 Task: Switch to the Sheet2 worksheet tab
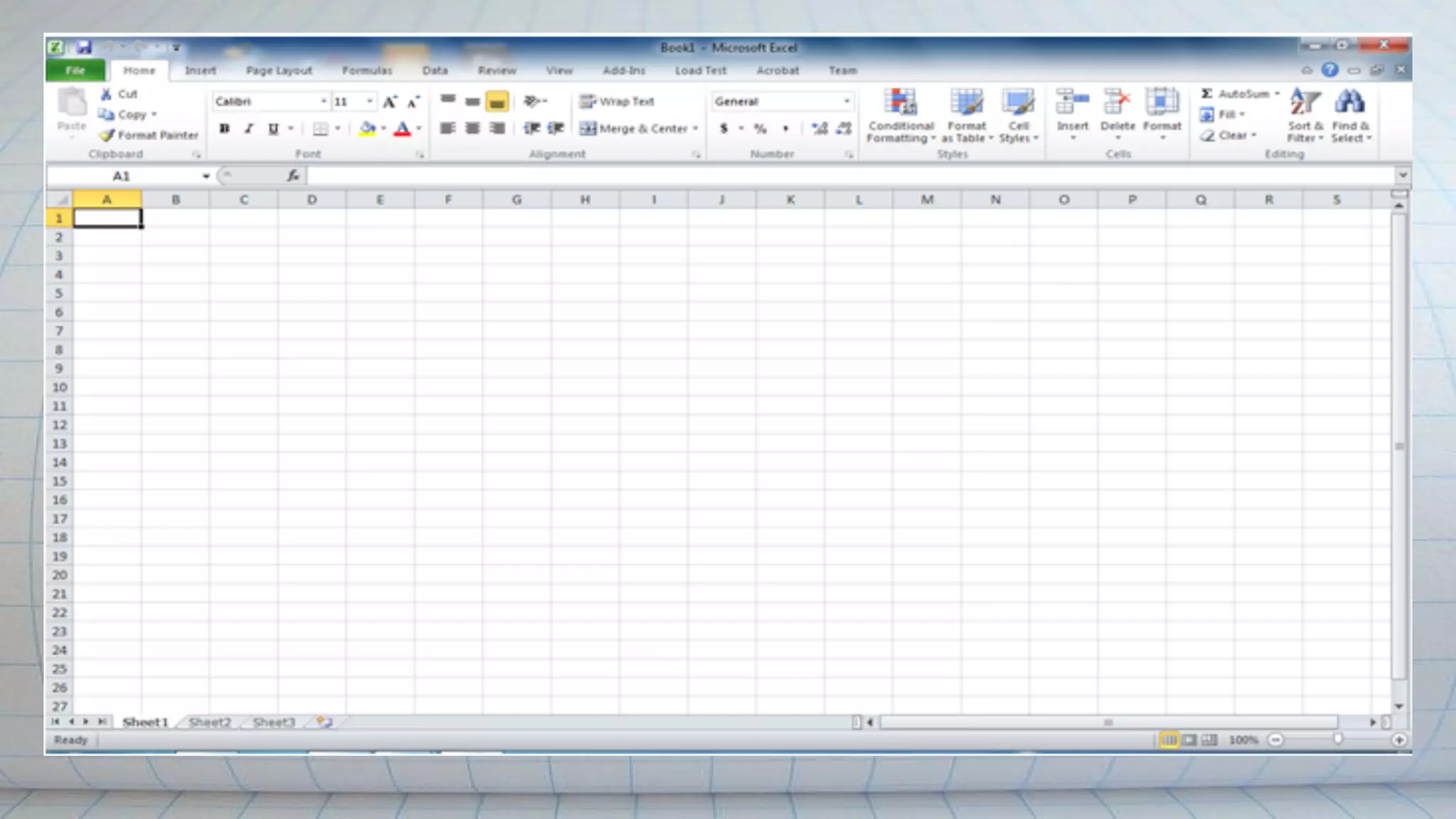coord(210,722)
